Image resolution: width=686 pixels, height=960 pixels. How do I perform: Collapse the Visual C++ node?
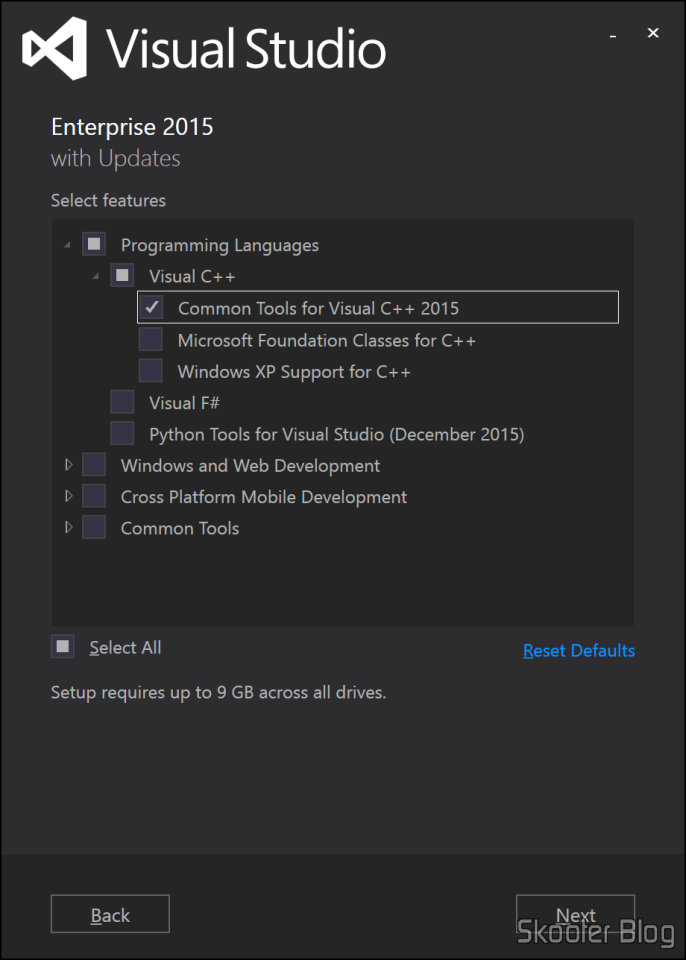[95, 275]
